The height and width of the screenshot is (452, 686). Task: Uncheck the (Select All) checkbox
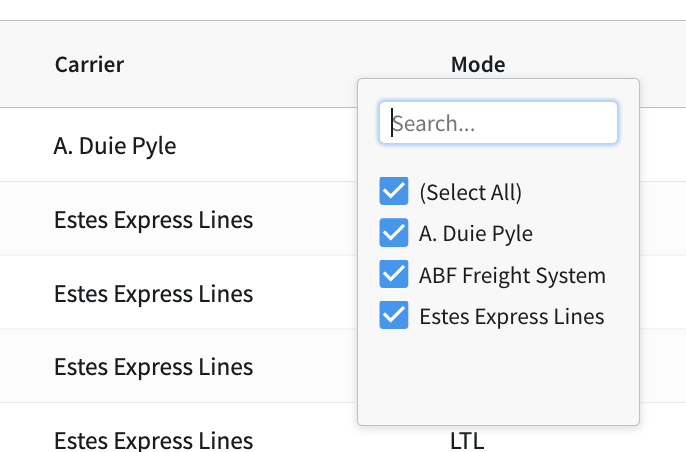pos(394,192)
